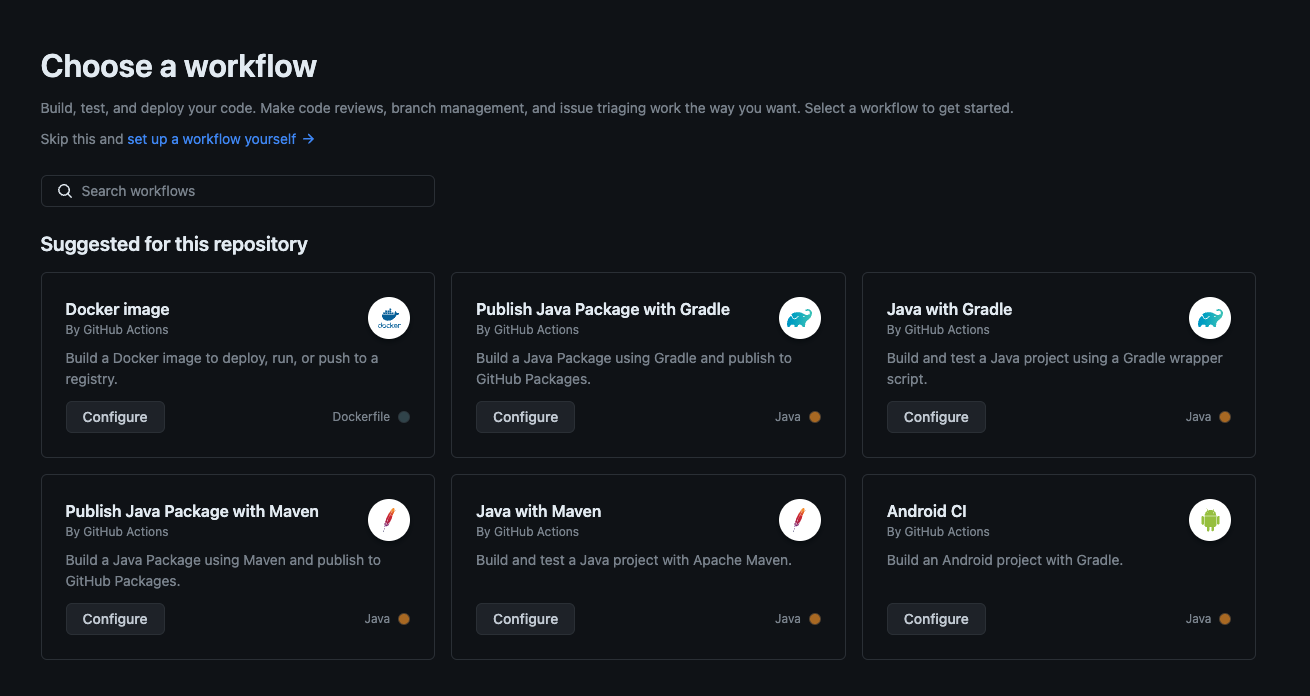
Task: Click the Dockerfile language color dot
Action: point(404,417)
